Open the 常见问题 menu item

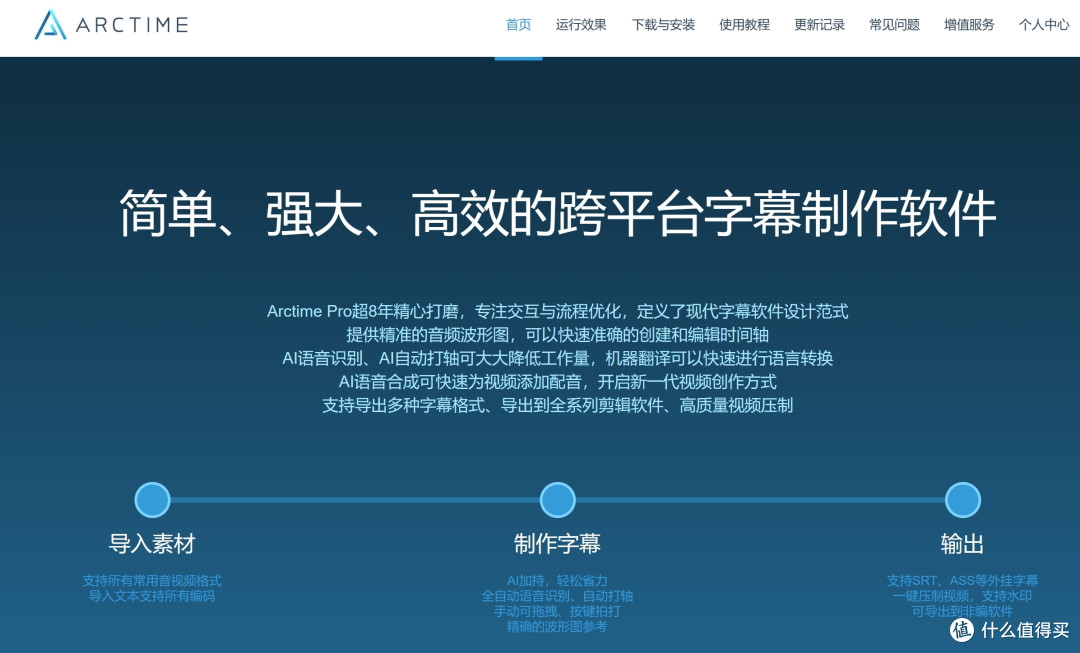894,25
